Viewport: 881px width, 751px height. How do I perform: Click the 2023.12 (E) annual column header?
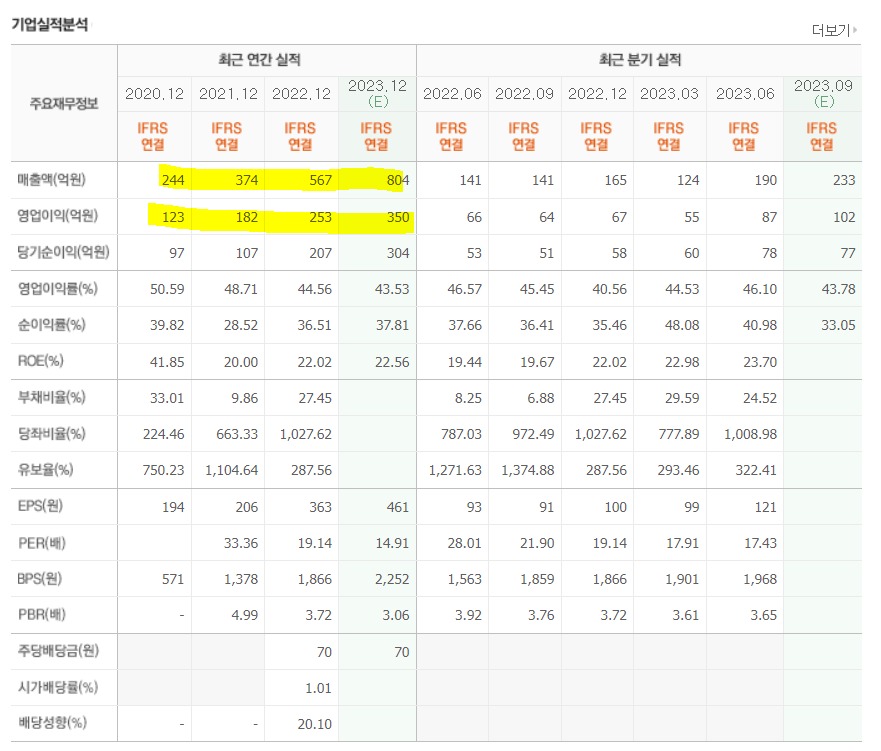point(378,93)
